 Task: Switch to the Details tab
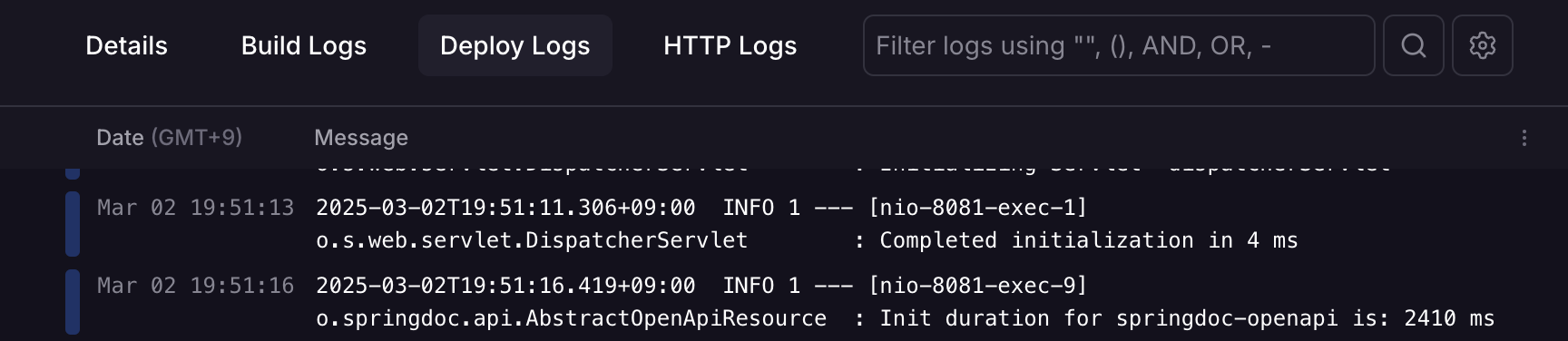pos(126,45)
